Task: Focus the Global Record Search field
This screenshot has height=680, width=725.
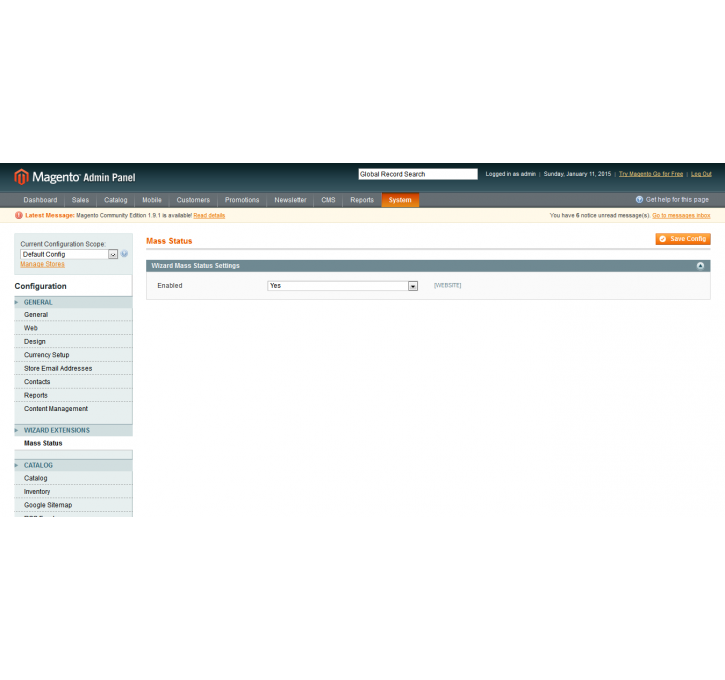Action: pyautogui.click(x=418, y=174)
